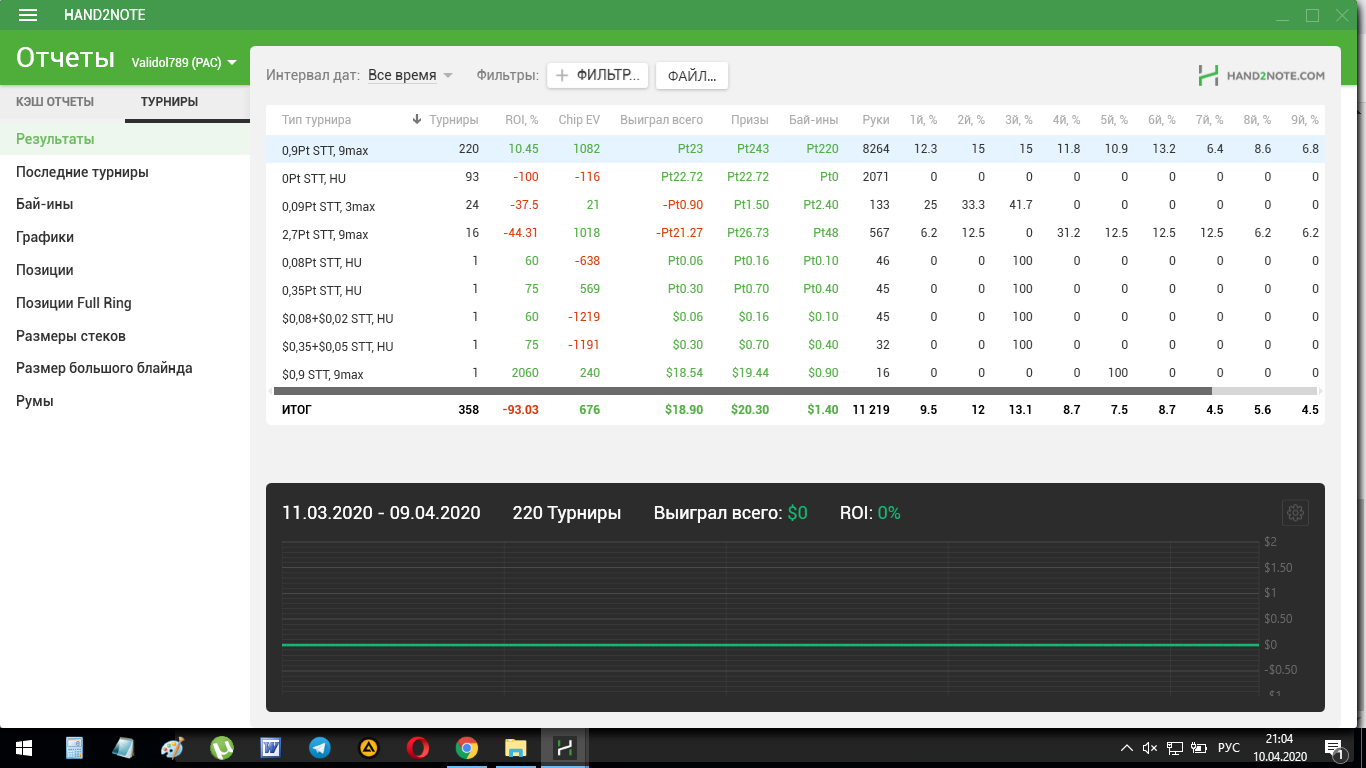Click chart date range 11.03.2020 - 09.04.2020

[x=381, y=513]
